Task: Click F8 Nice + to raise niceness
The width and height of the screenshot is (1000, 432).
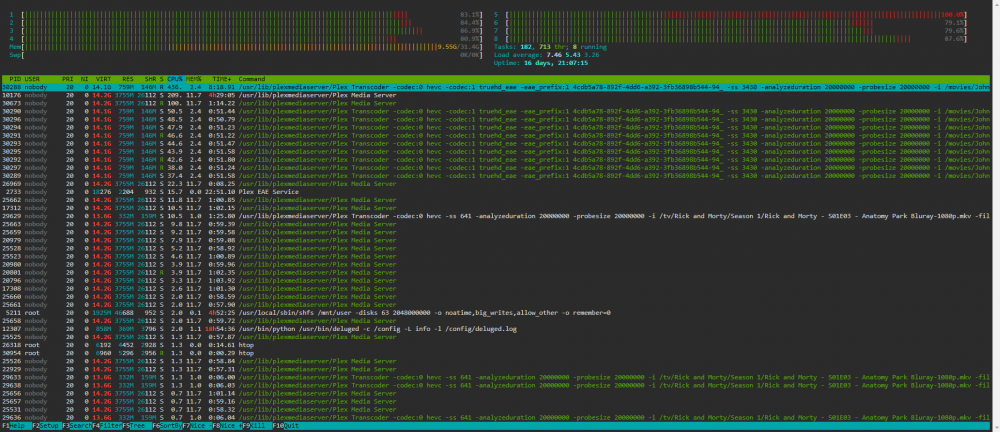Action: (x=226, y=426)
